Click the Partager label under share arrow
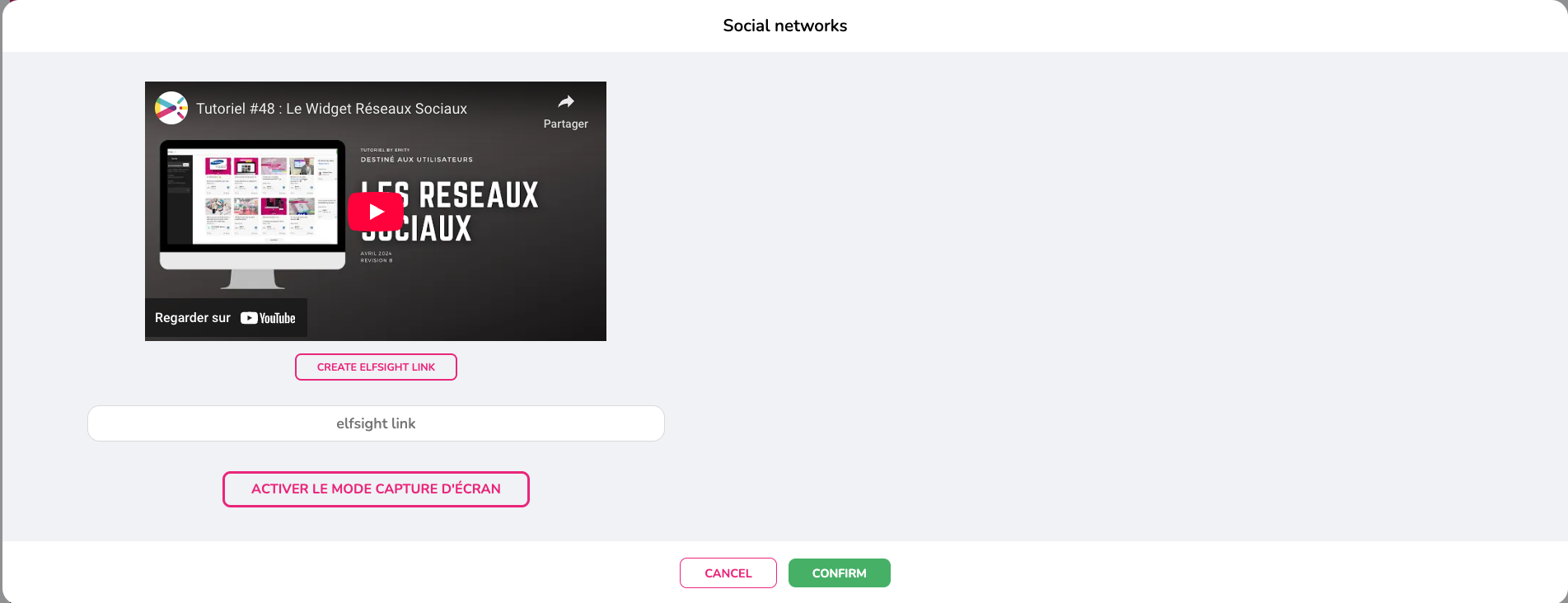 point(565,124)
